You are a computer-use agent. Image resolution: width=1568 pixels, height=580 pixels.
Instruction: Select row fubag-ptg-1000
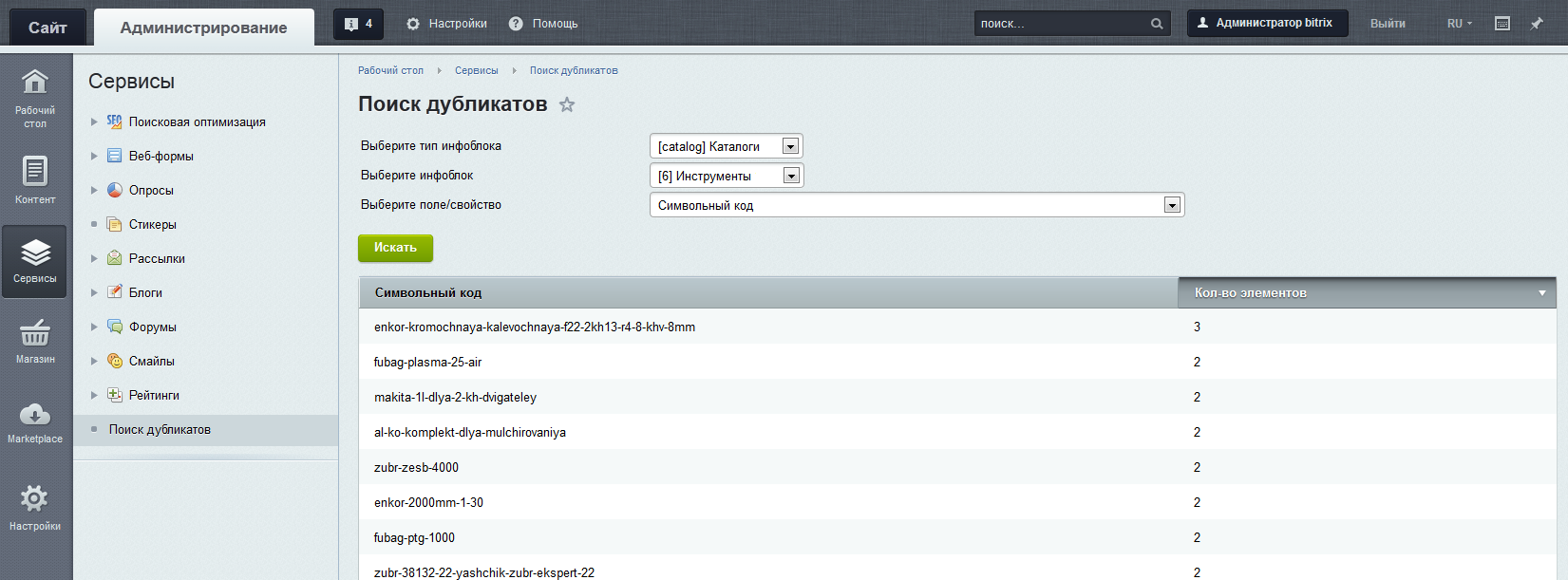[957, 537]
